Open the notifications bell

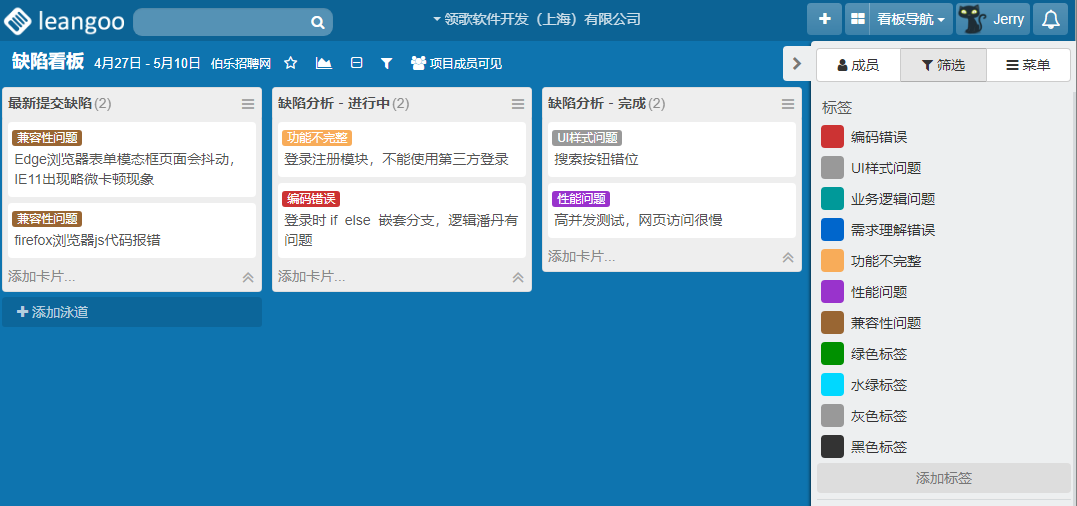pos(1051,19)
